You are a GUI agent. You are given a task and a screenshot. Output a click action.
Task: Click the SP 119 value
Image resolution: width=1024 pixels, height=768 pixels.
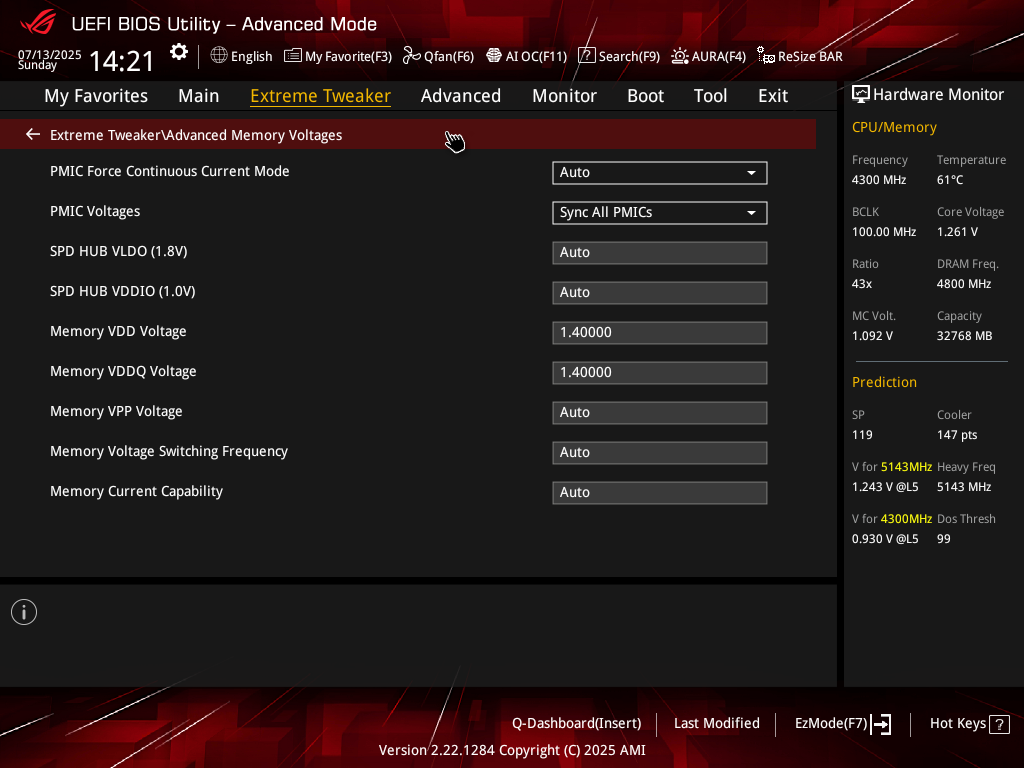861,435
